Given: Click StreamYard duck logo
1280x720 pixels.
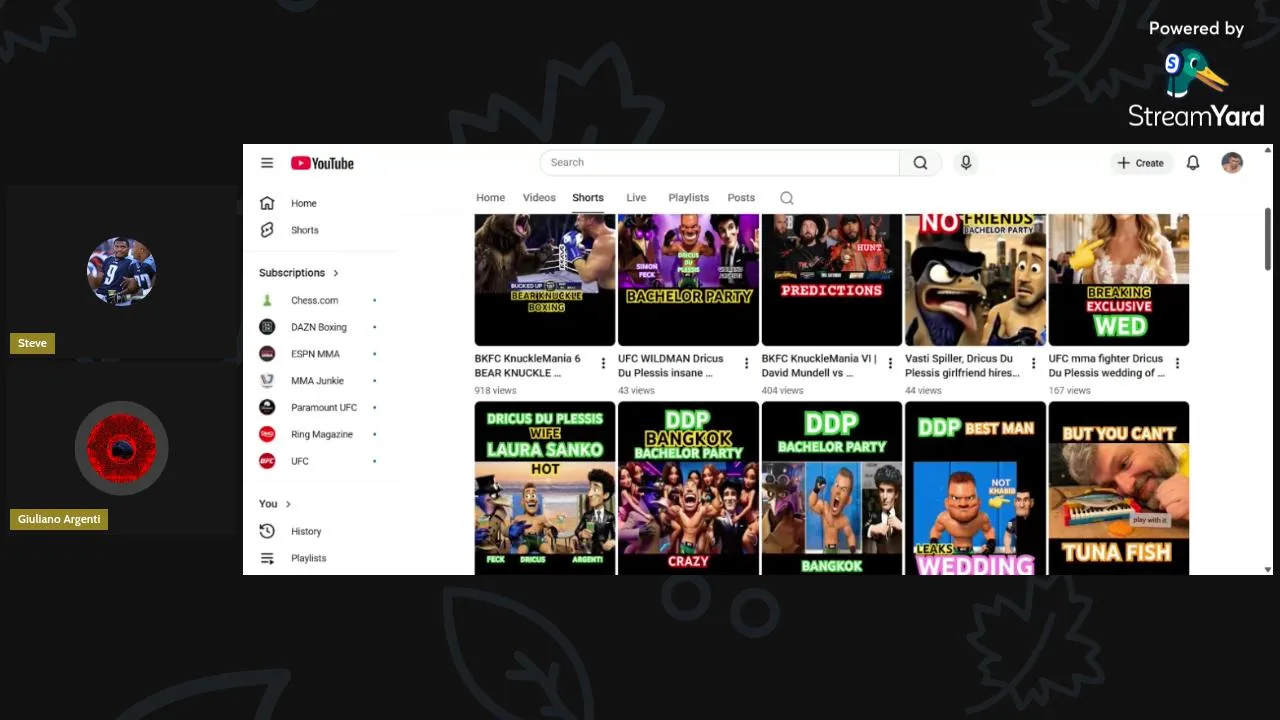Looking at the screenshot, I should coord(1194,73).
